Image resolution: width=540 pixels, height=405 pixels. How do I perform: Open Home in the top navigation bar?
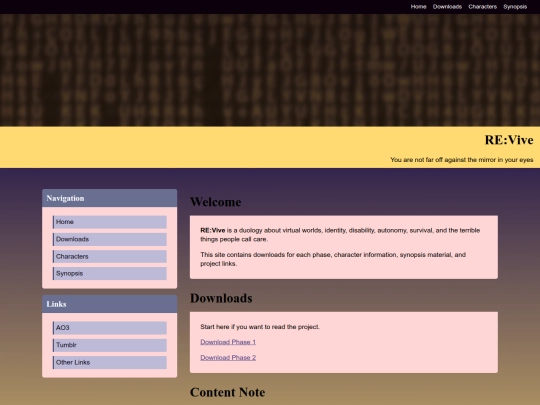click(418, 7)
